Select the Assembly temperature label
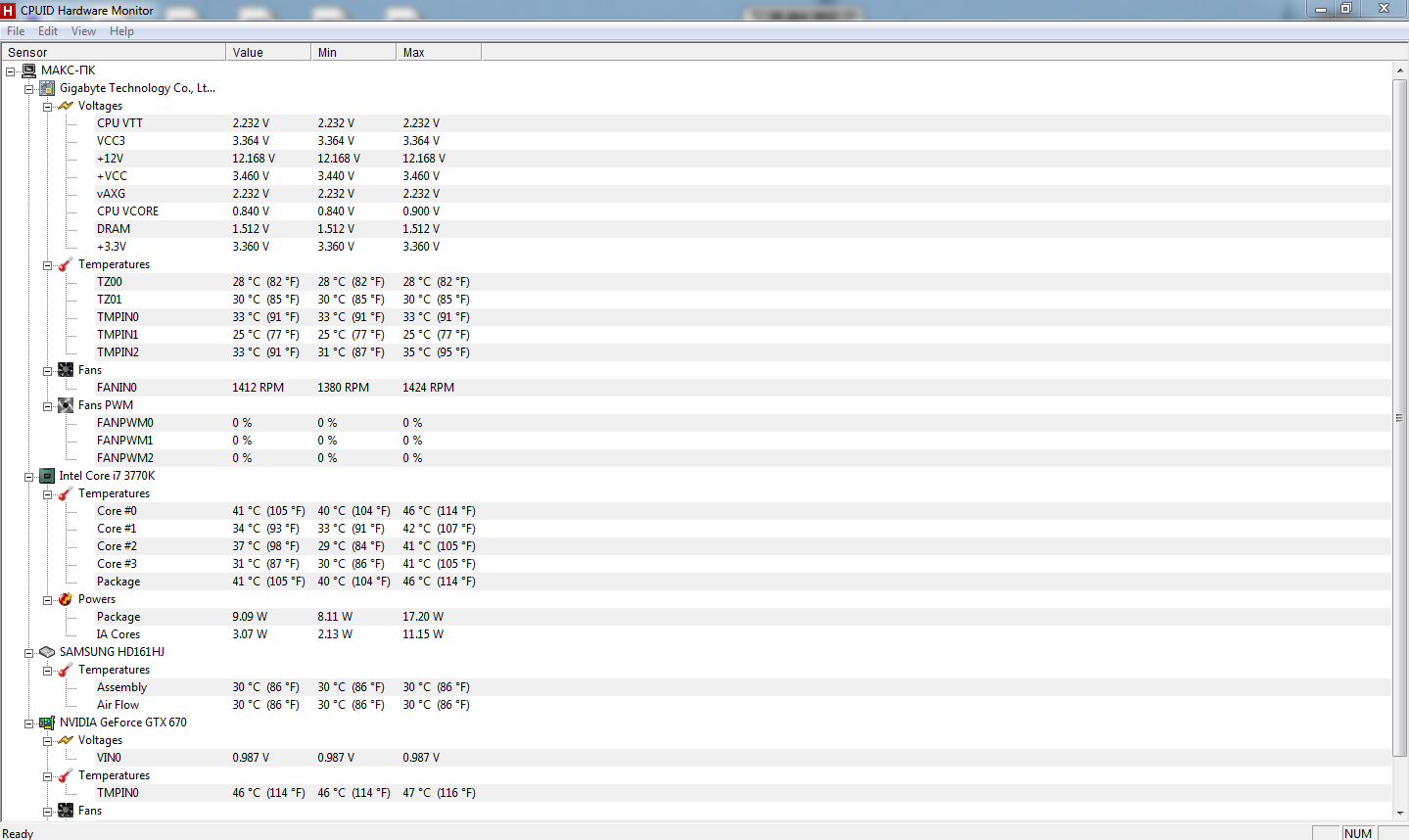1409x840 pixels. [121, 687]
